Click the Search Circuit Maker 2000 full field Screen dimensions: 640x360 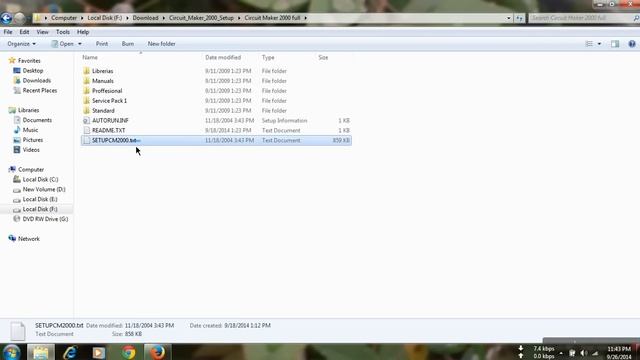(x=582, y=18)
